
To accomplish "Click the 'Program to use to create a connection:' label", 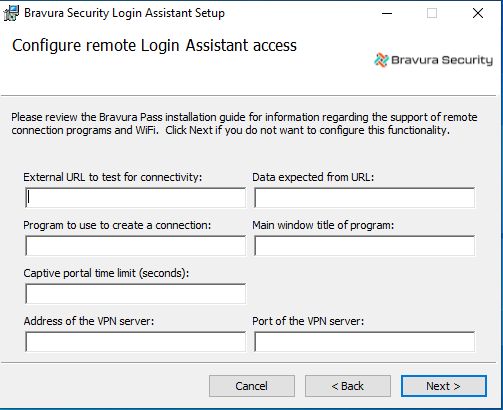I will coord(117,225).
